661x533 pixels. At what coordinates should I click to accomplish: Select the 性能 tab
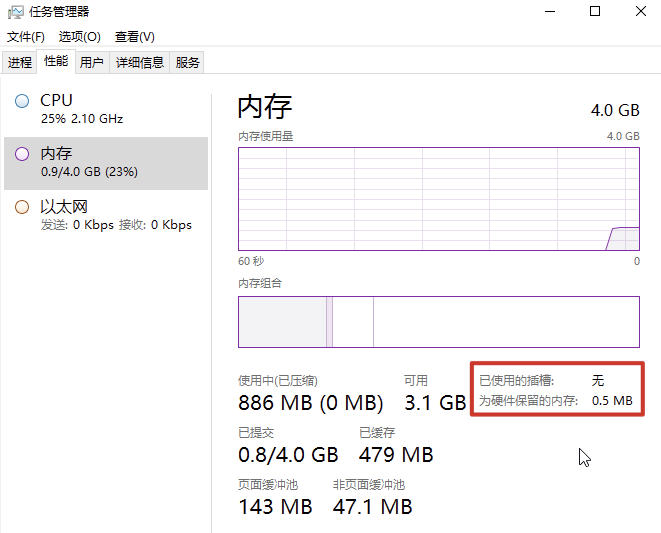point(56,61)
